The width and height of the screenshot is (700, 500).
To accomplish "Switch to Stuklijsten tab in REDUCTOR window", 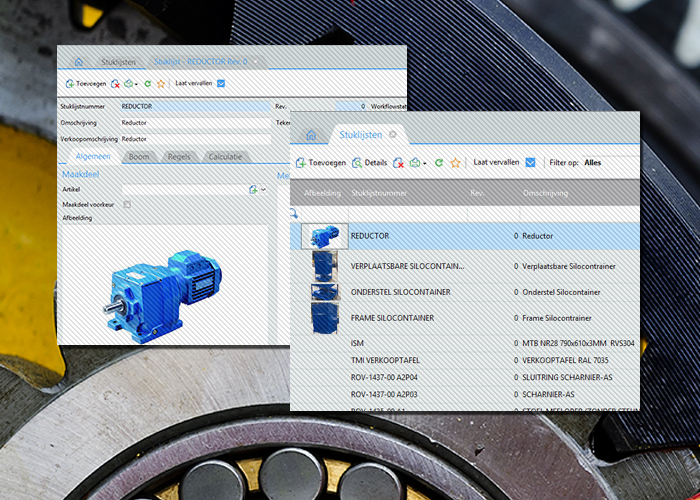I will [118, 62].
